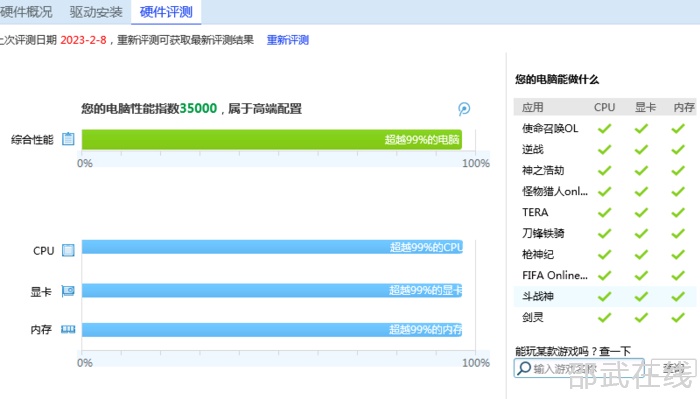Viewport: 700px width, 399px height.
Task: Click the memory stick icon beside 内存
Action: point(68,329)
